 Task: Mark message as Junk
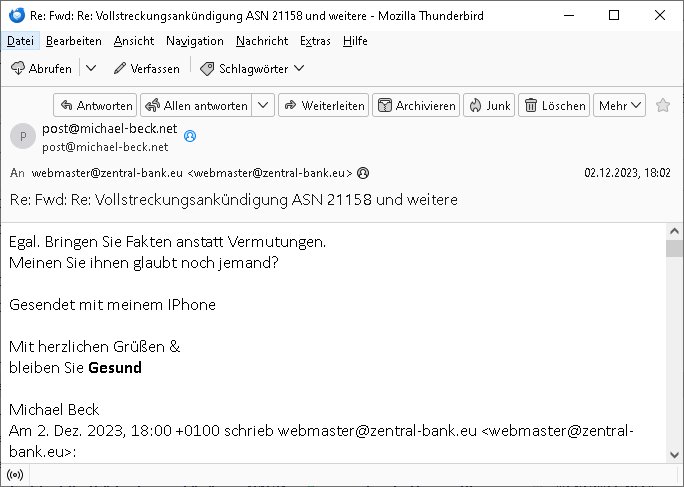pyautogui.click(x=489, y=105)
